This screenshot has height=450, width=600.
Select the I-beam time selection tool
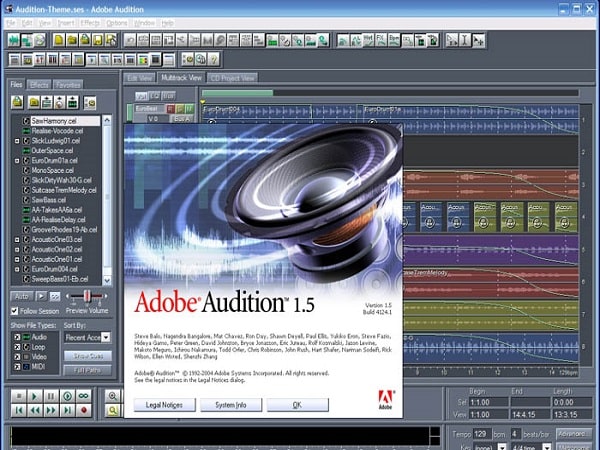coord(465,40)
